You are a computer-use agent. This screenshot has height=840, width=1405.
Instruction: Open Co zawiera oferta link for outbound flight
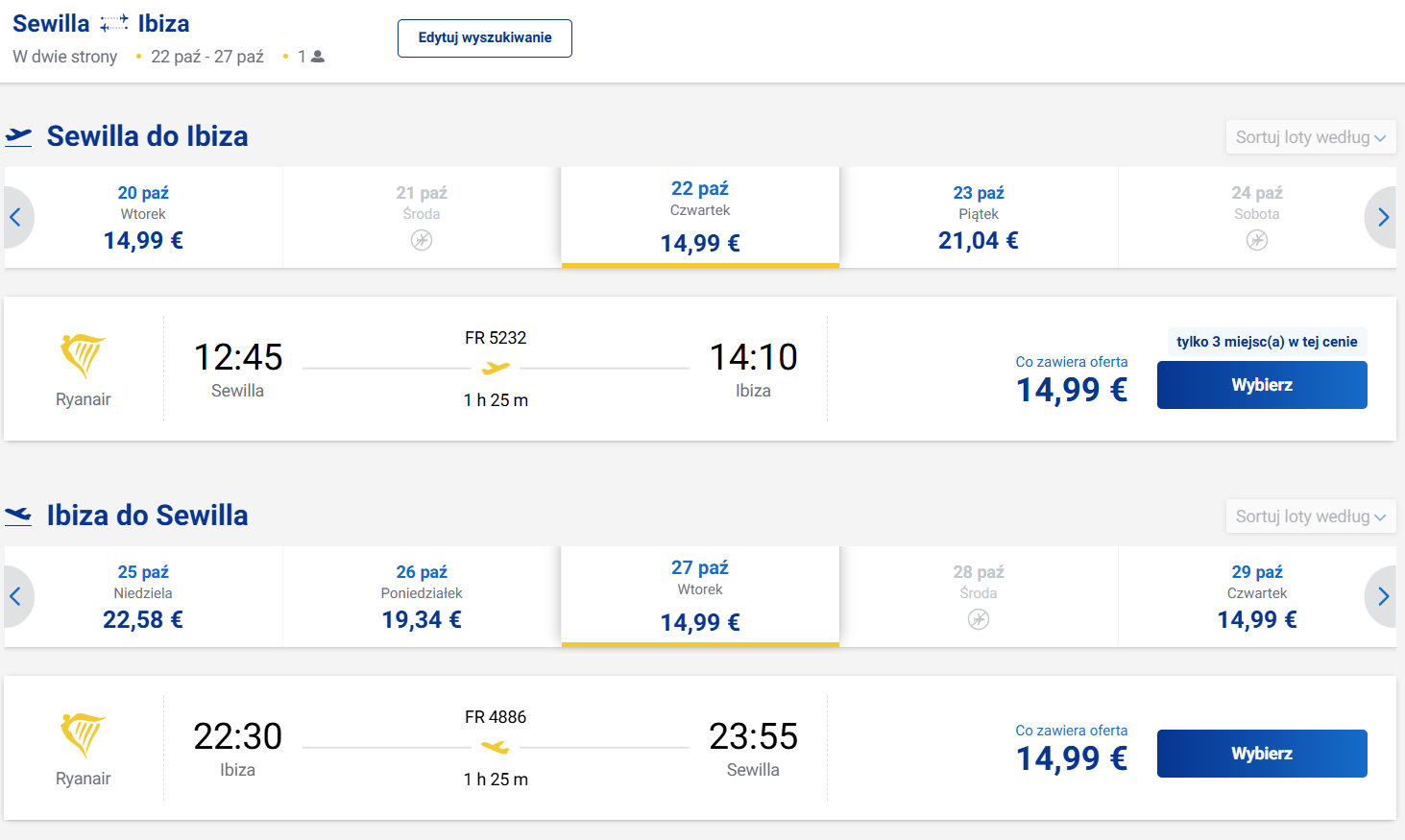1072,362
